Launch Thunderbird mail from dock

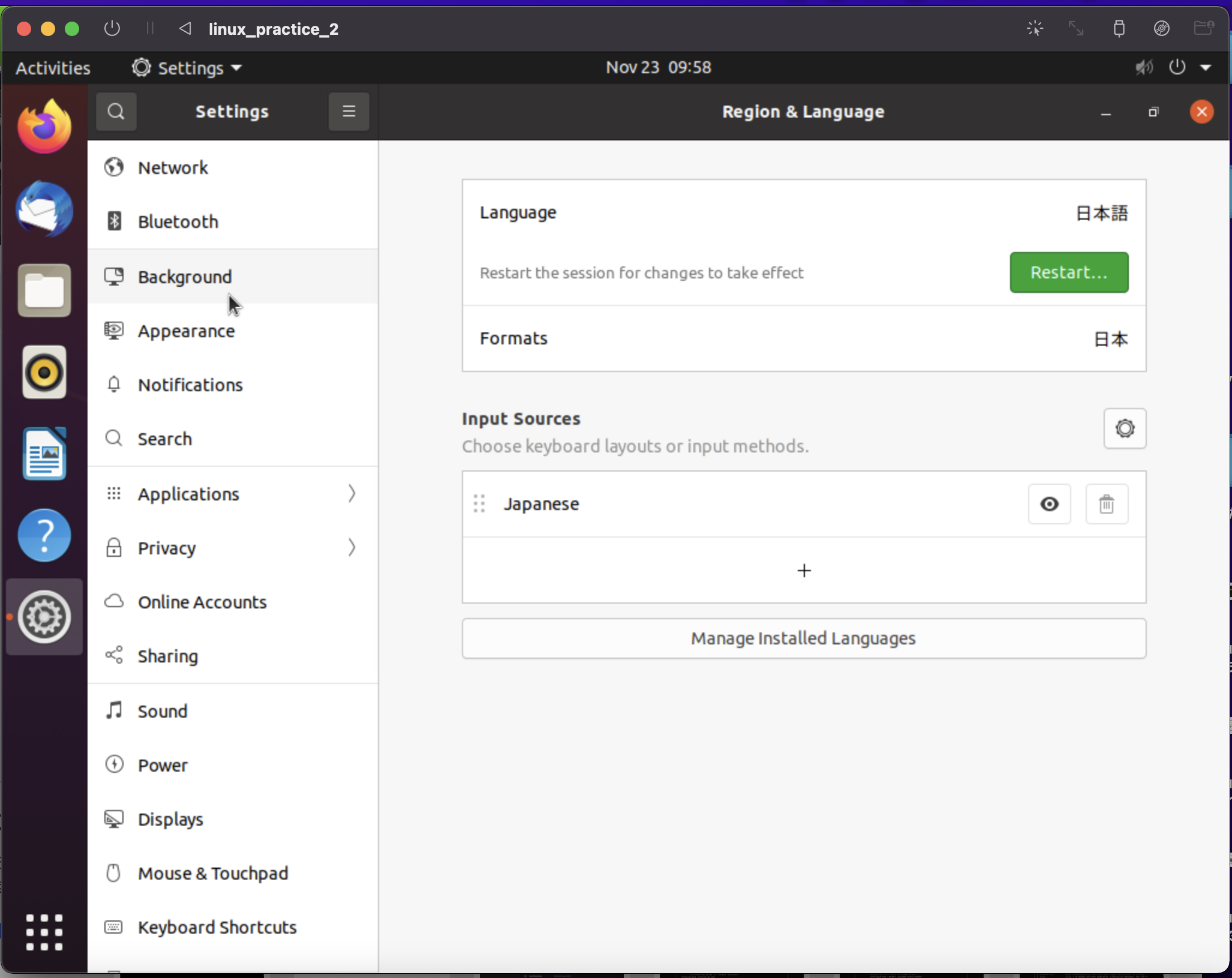tap(44, 209)
